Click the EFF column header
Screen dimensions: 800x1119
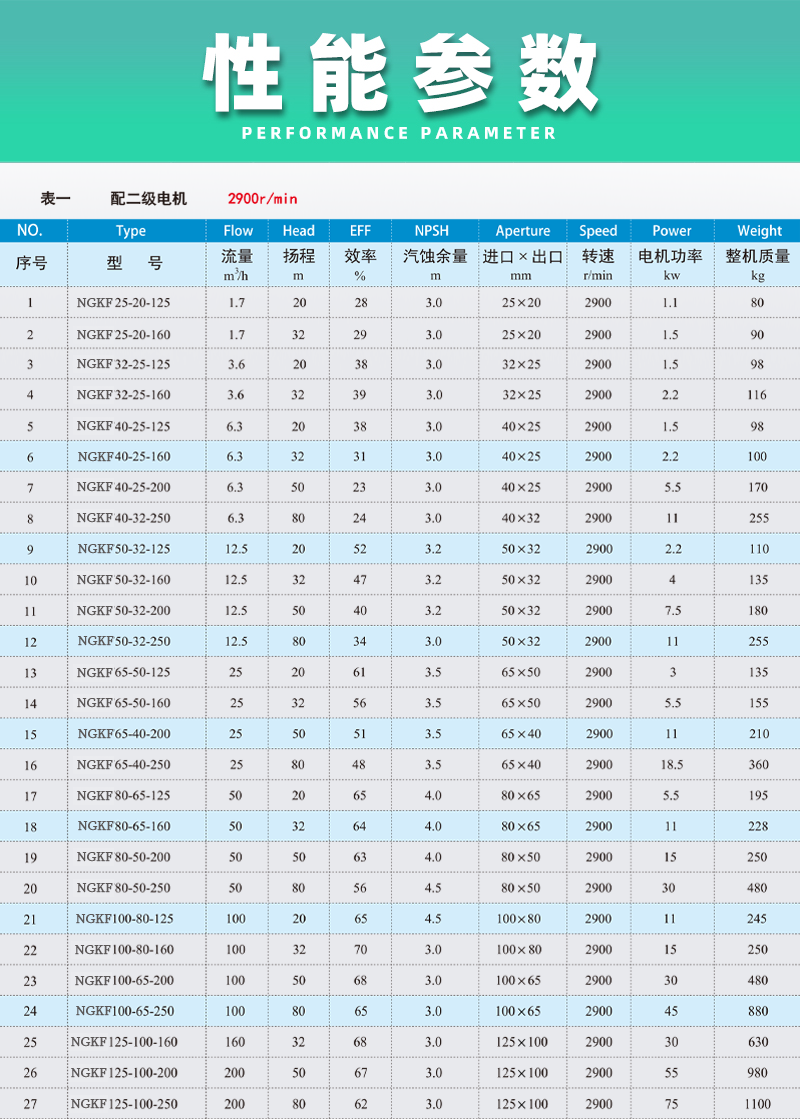[360, 231]
